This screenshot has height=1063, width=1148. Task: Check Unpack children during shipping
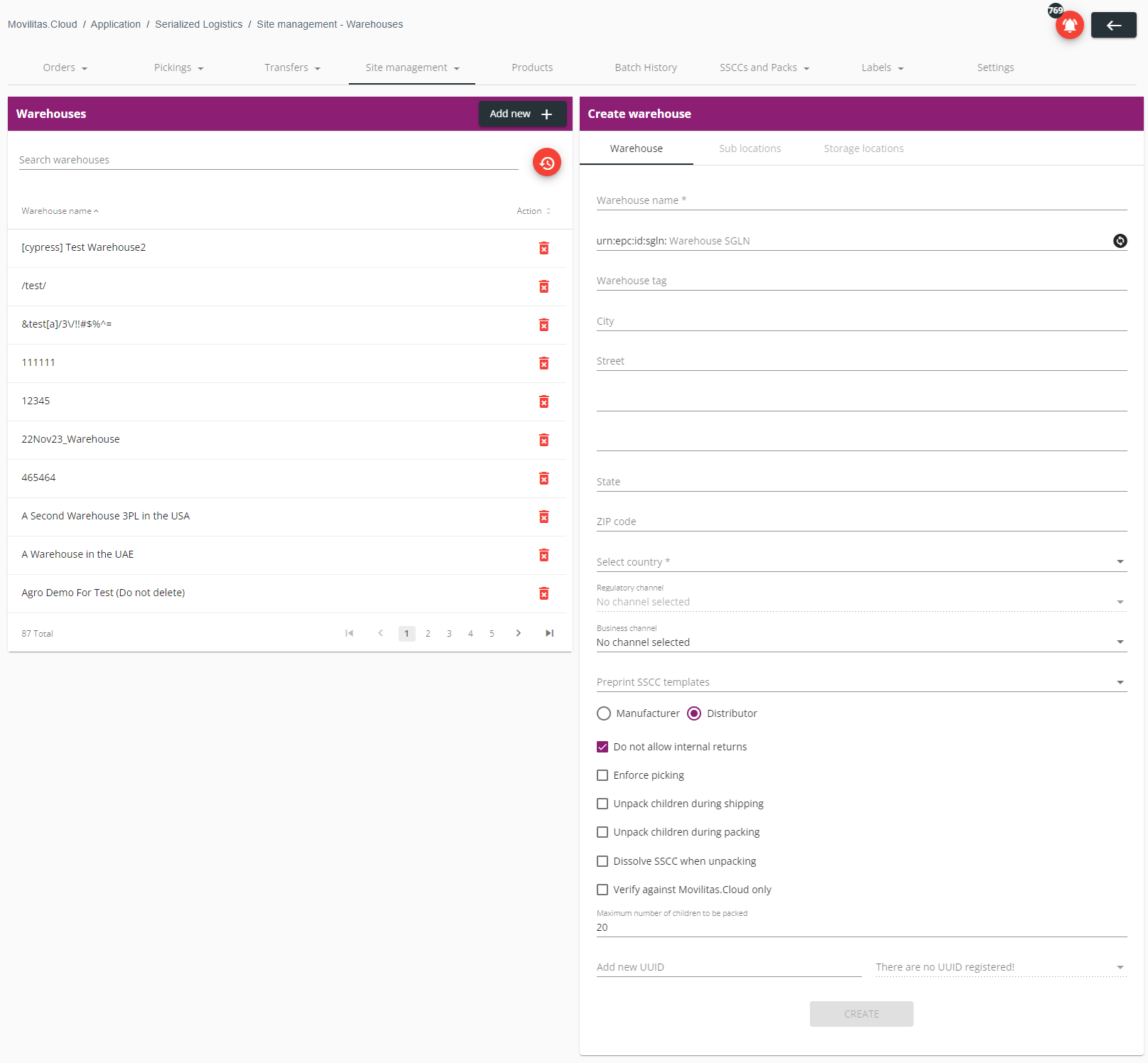point(602,804)
